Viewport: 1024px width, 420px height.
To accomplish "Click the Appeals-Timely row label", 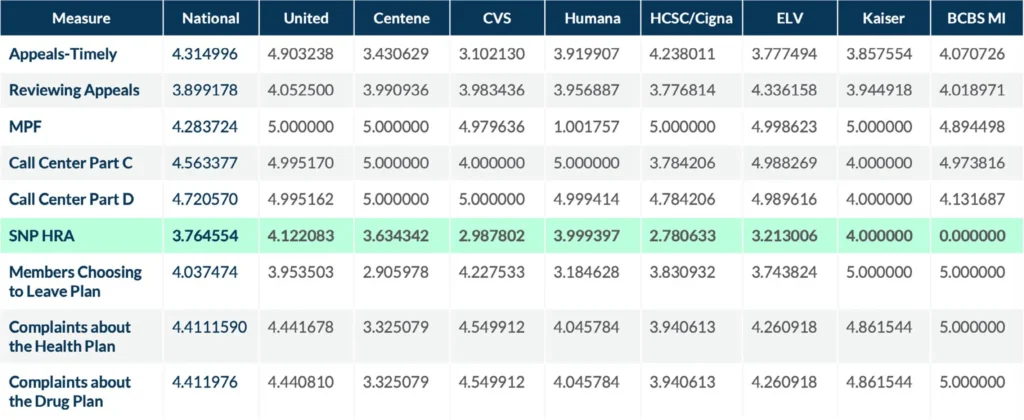I will coord(61,55).
